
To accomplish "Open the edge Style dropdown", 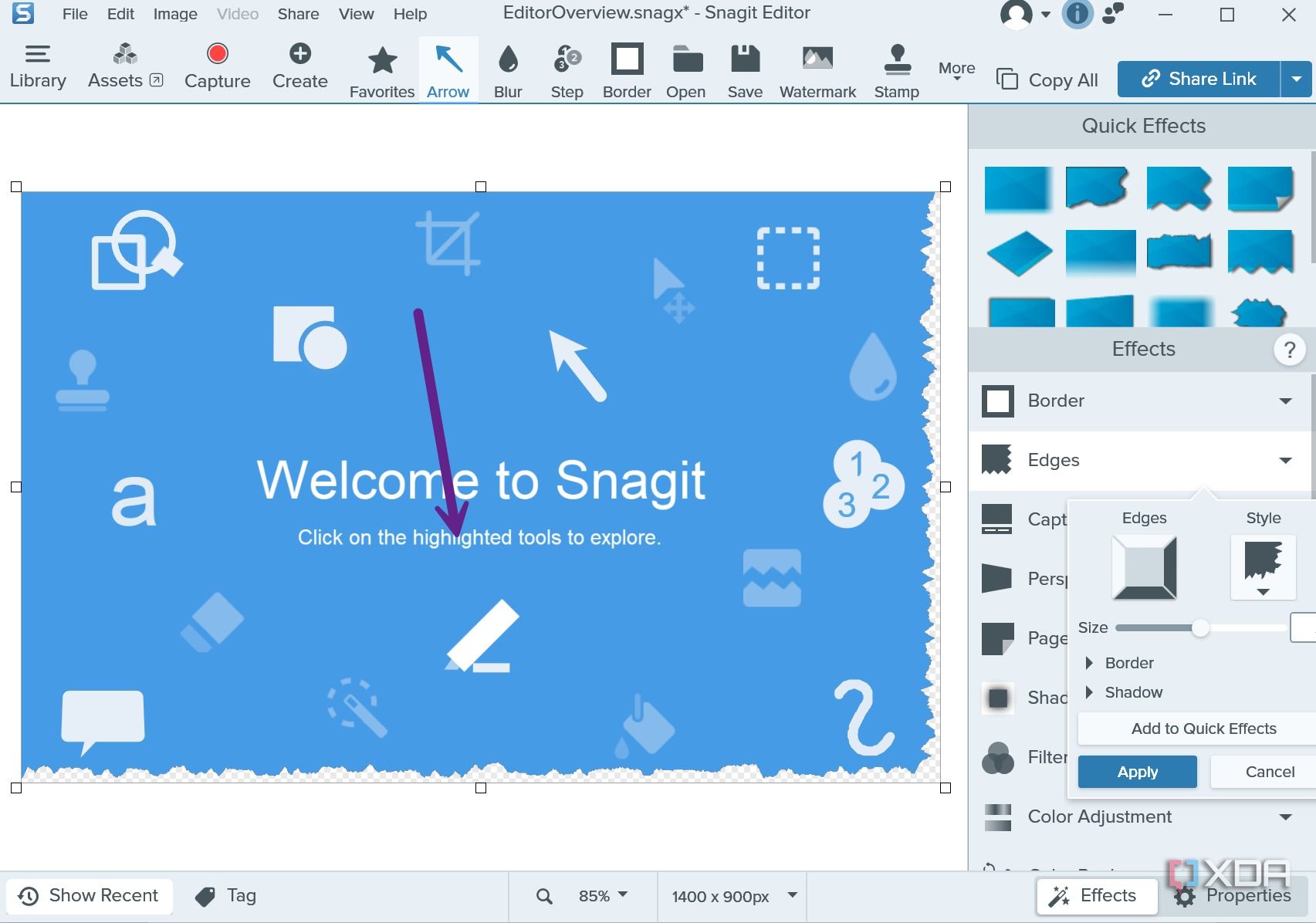I will point(1263,569).
